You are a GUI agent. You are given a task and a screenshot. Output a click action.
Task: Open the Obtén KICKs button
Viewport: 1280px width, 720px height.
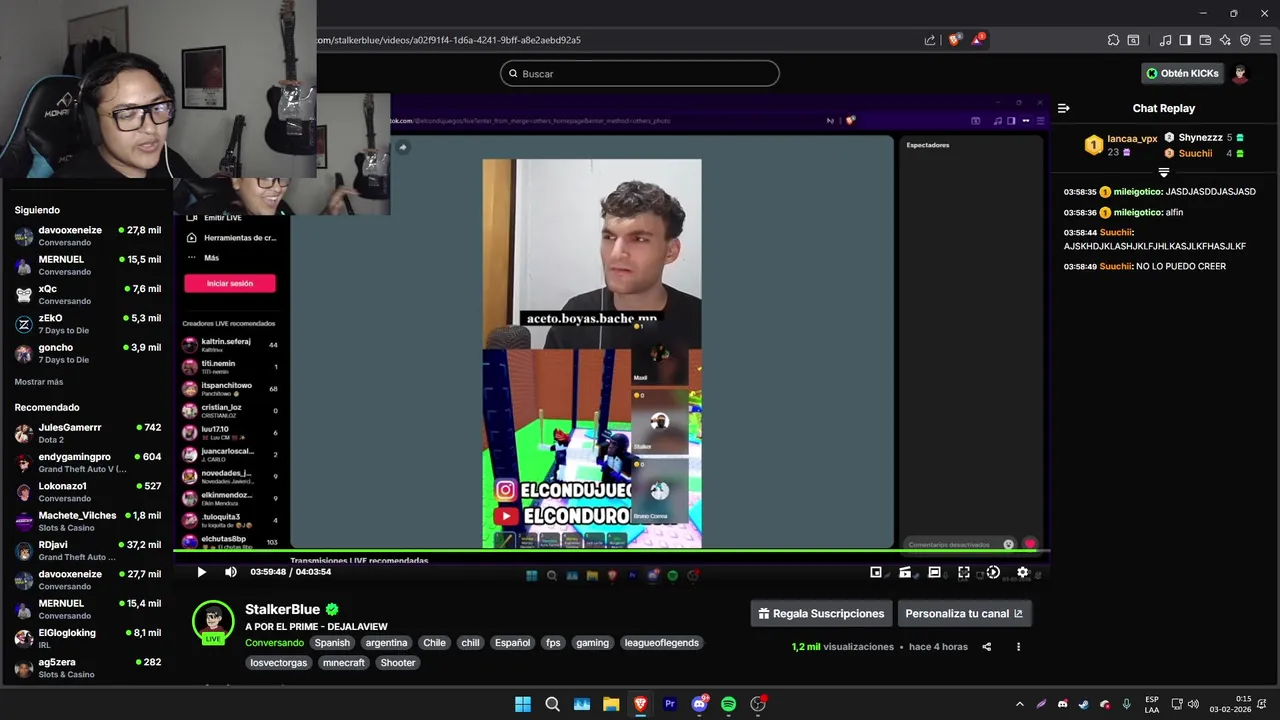click(x=1182, y=73)
